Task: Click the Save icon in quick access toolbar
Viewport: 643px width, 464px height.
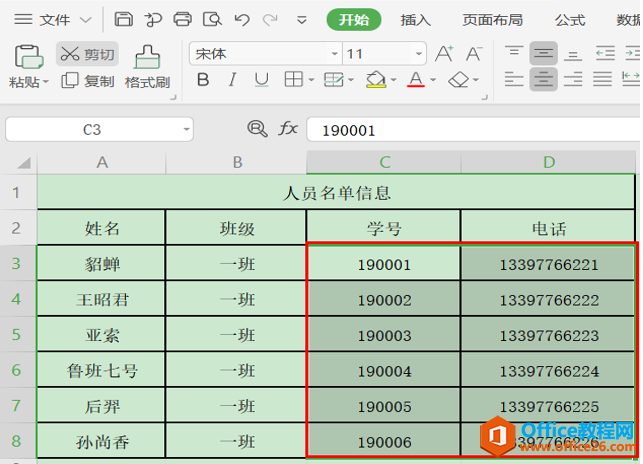Action: (123, 19)
